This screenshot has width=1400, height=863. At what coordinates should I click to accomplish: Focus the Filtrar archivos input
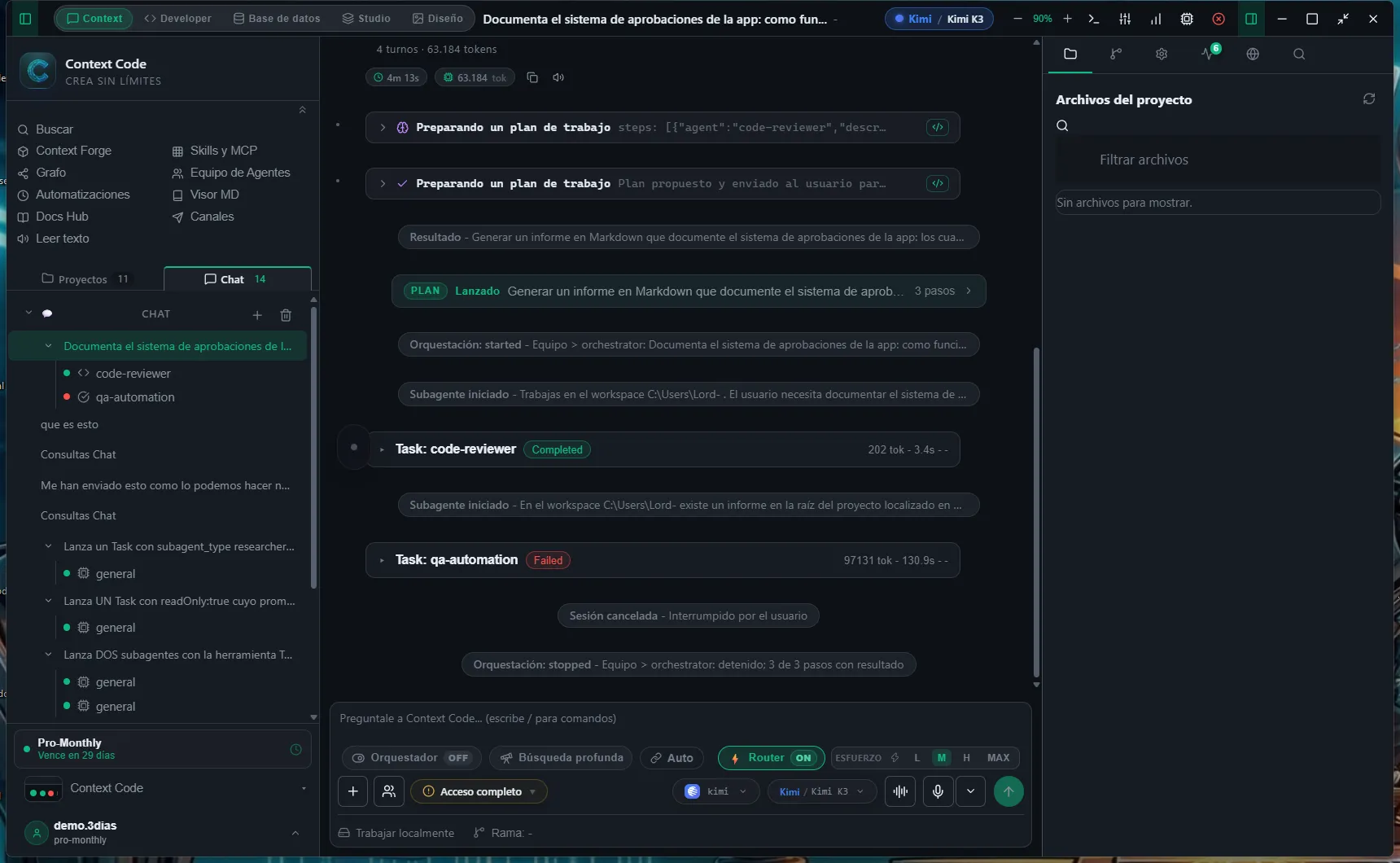[x=1218, y=160]
